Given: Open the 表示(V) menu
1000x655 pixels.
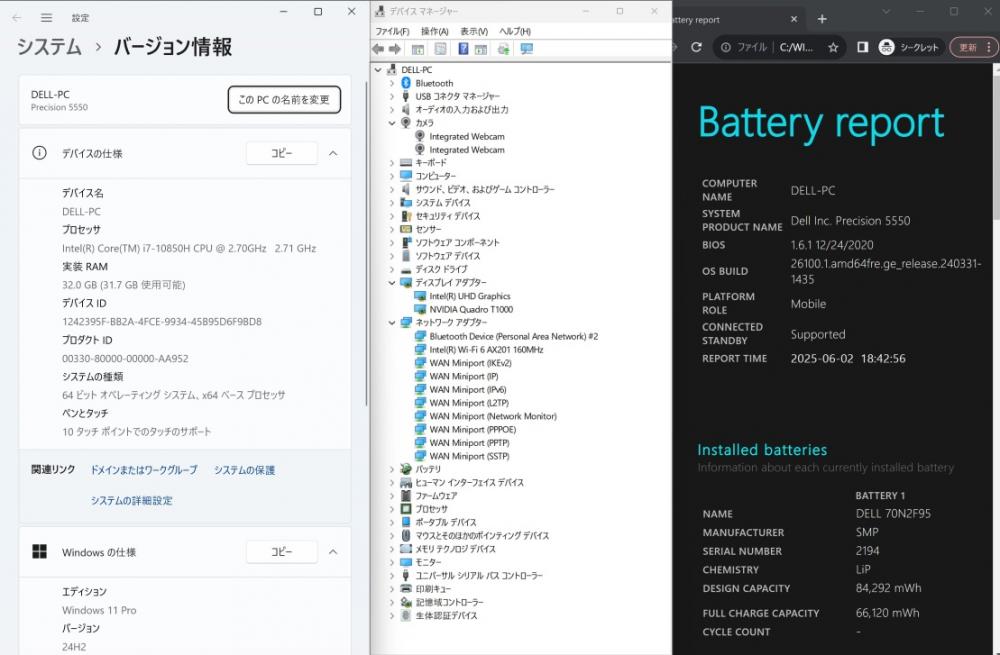Looking at the screenshot, I should click(474, 31).
